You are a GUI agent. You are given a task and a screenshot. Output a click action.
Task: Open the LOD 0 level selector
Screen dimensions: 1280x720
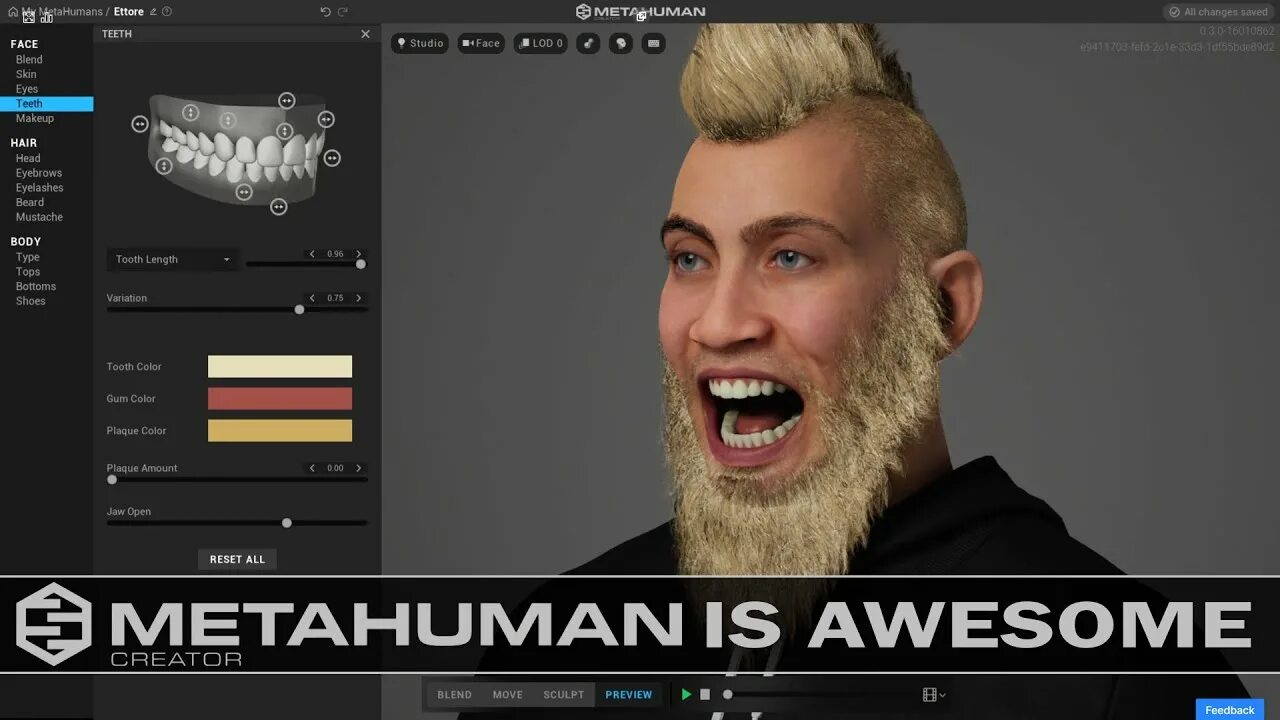click(x=541, y=43)
